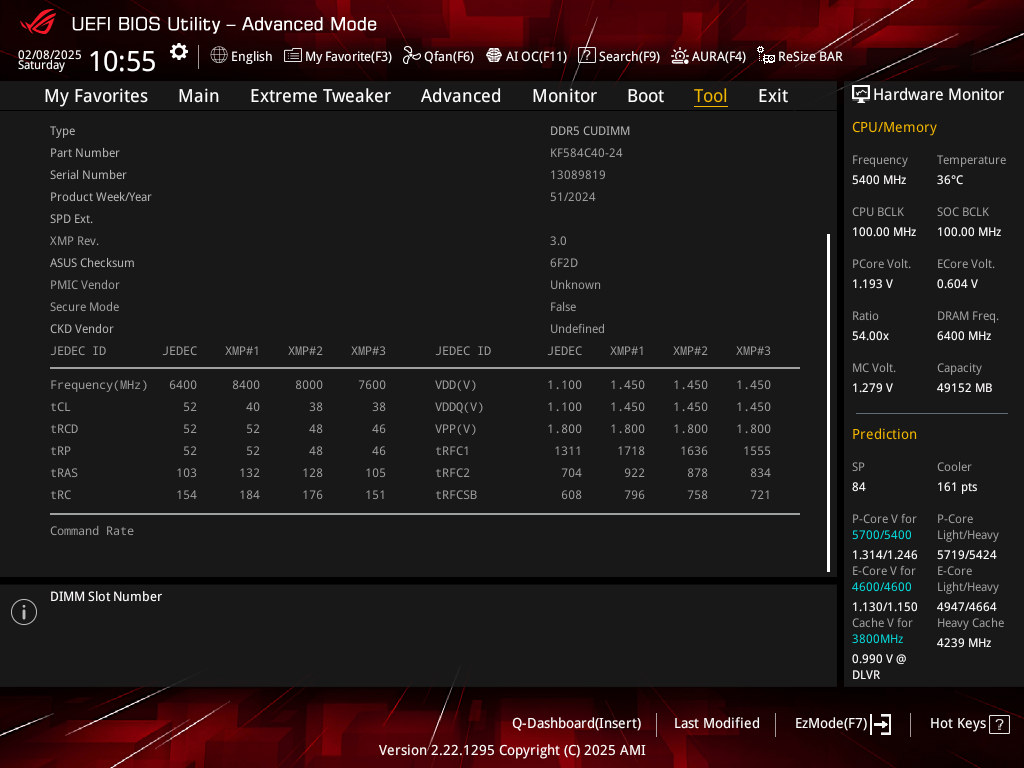
Task: Click XMP#1 frequency value 8400
Action: click(246, 385)
